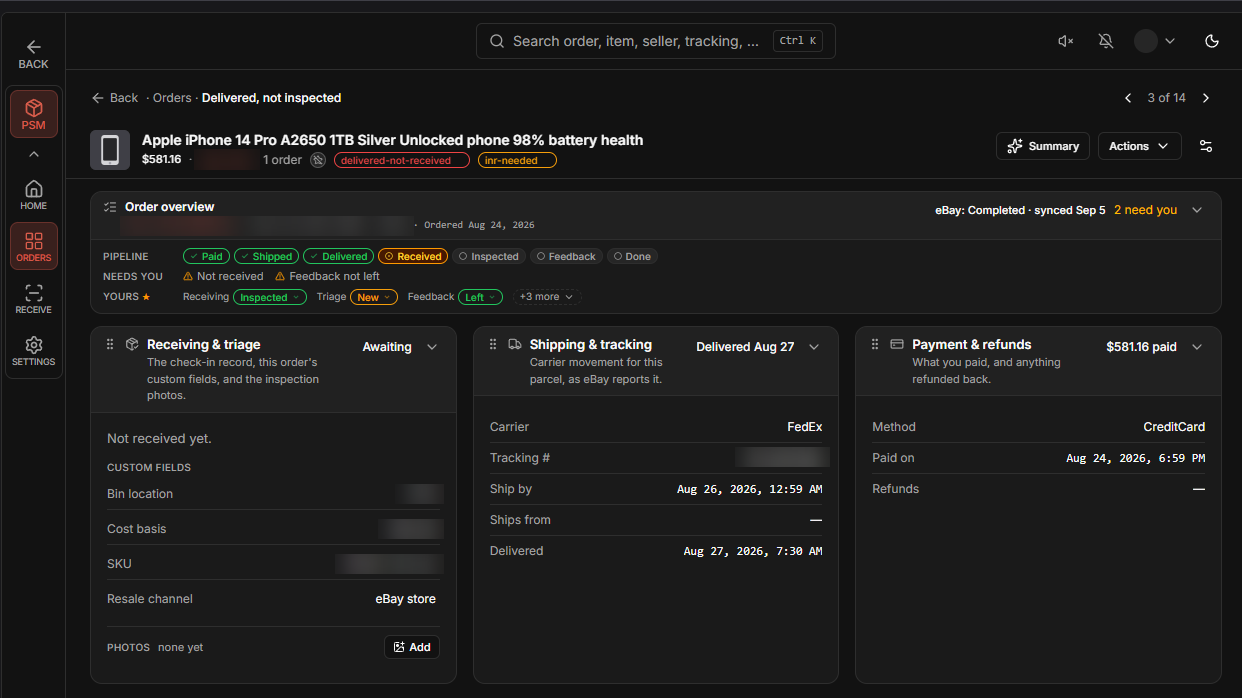Open the Receive scanner page
The height and width of the screenshot is (698, 1242).
[x=33, y=298]
